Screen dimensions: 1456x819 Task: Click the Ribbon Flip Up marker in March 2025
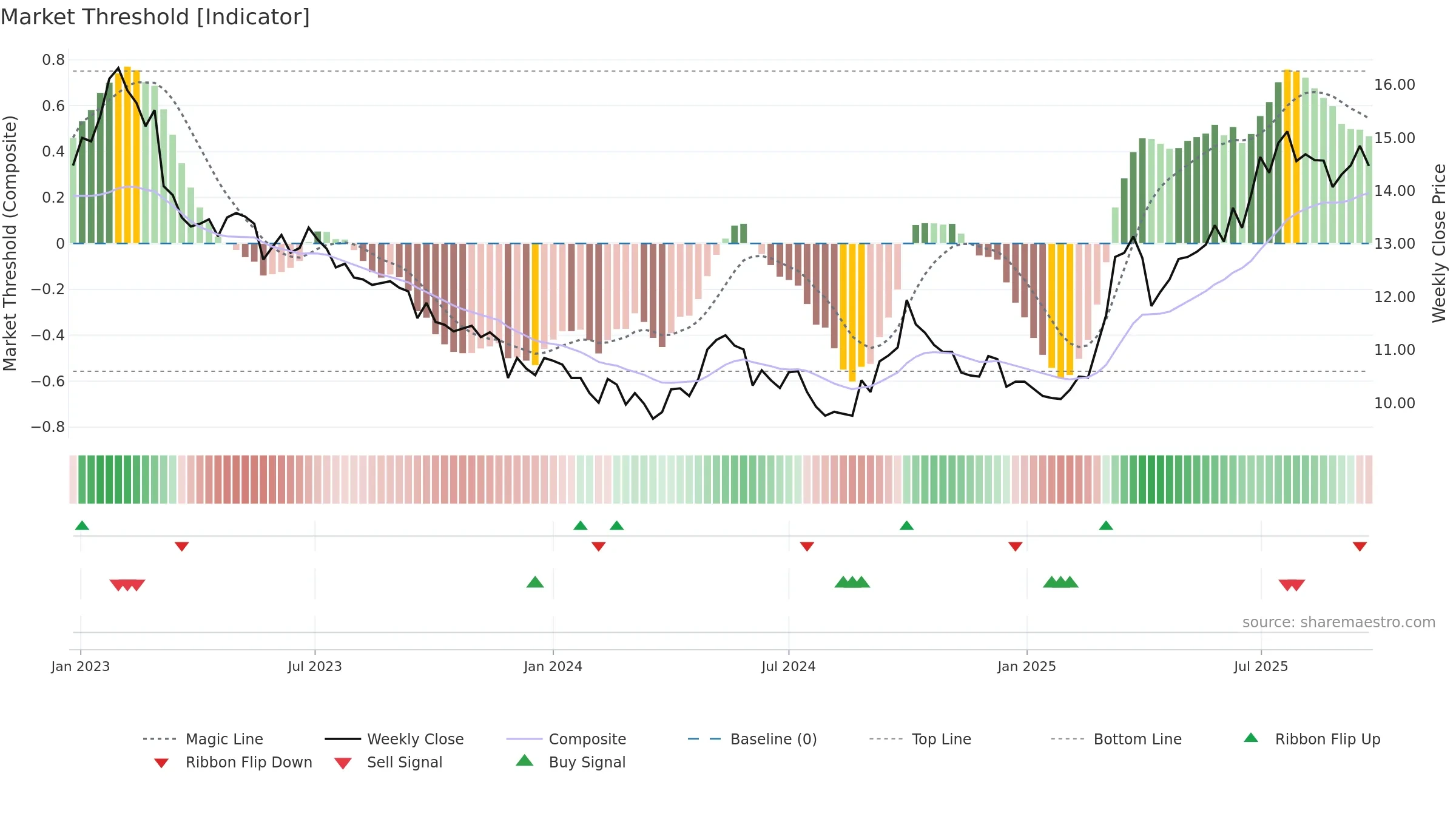pyautogui.click(x=1106, y=525)
